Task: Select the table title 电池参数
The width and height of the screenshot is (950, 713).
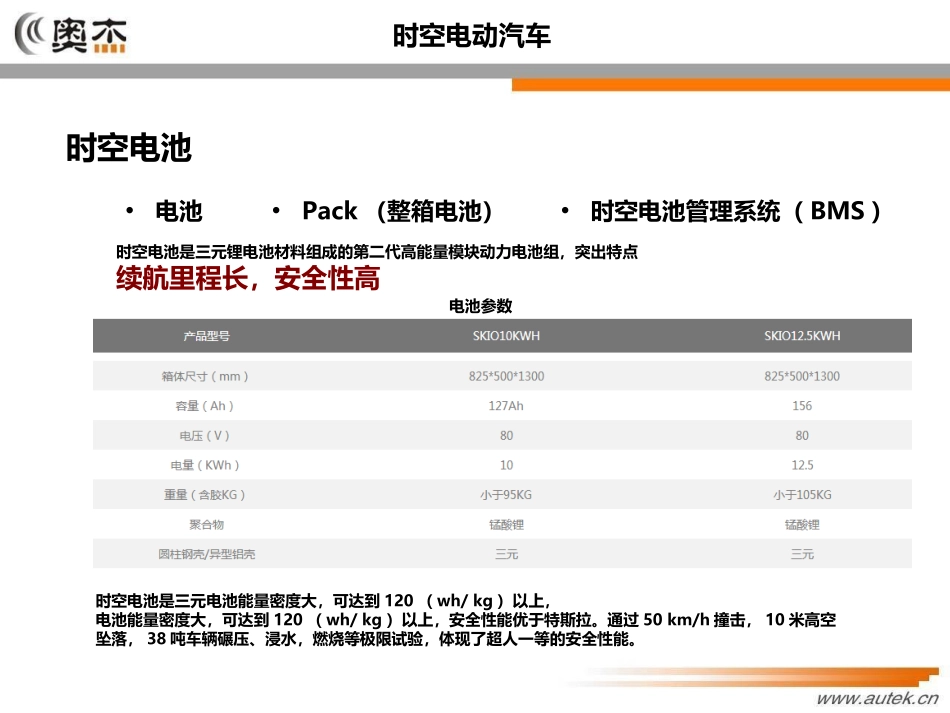Action: coord(480,306)
